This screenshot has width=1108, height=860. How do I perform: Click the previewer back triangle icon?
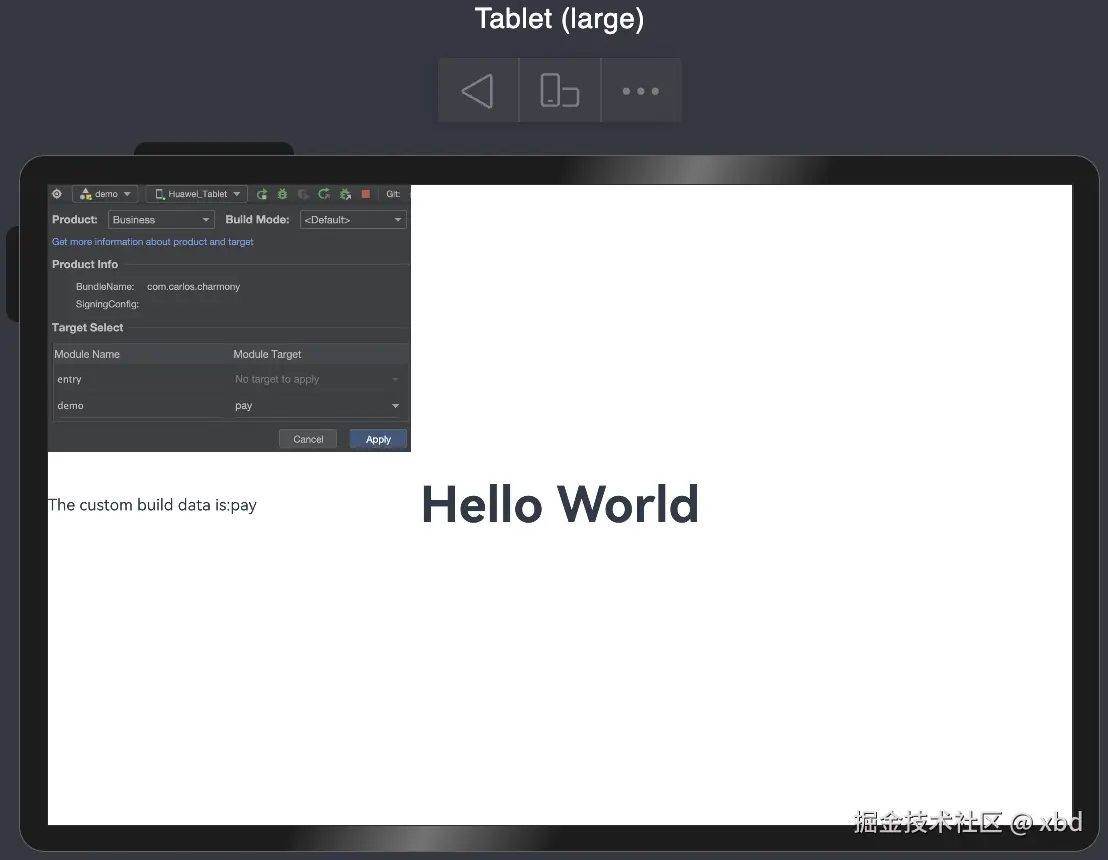(478, 90)
